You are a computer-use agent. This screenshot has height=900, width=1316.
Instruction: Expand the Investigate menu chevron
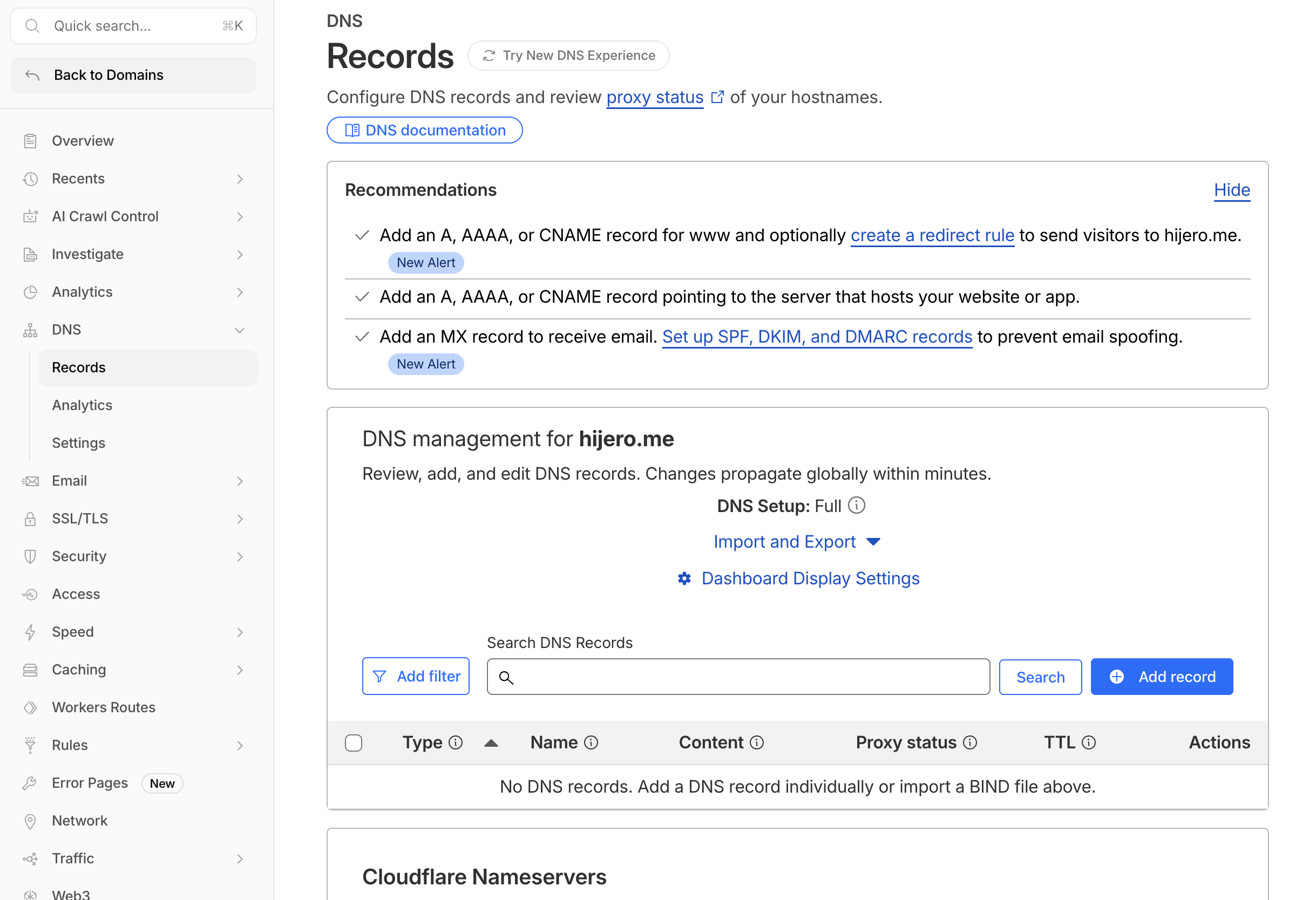click(240, 255)
